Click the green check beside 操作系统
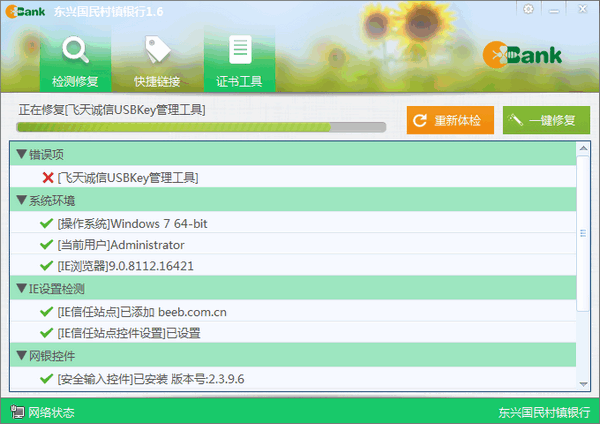Viewport: 600px width, 424px height. [46, 223]
